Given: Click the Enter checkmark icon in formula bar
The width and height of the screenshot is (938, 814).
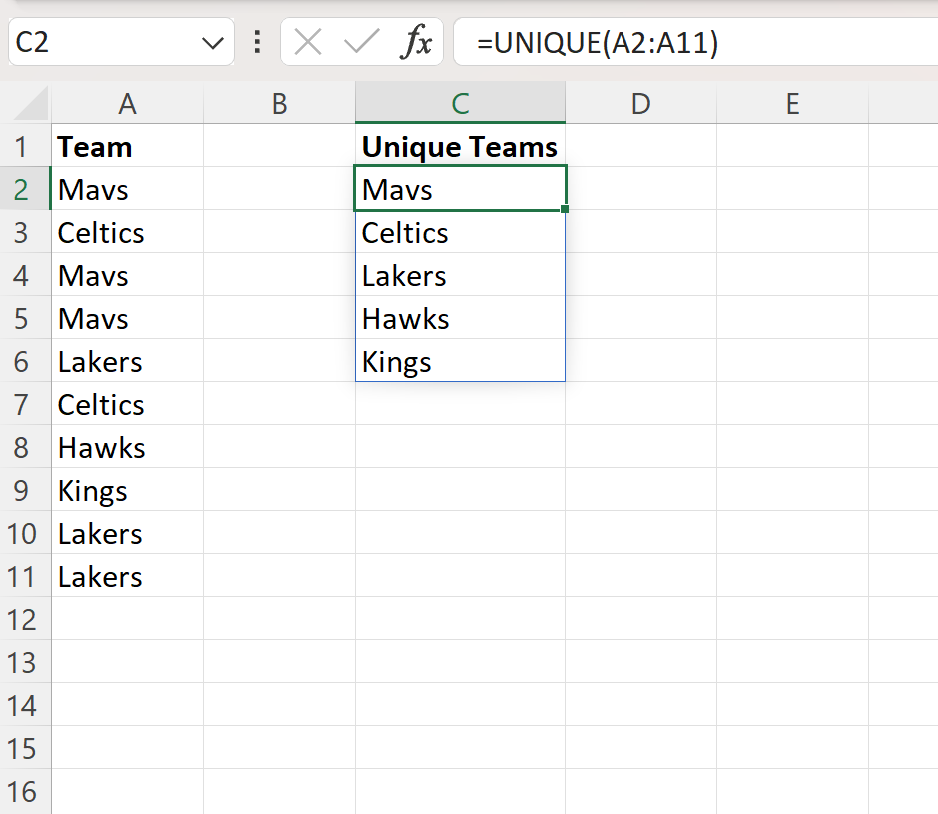Looking at the screenshot, I should point(360,43).
